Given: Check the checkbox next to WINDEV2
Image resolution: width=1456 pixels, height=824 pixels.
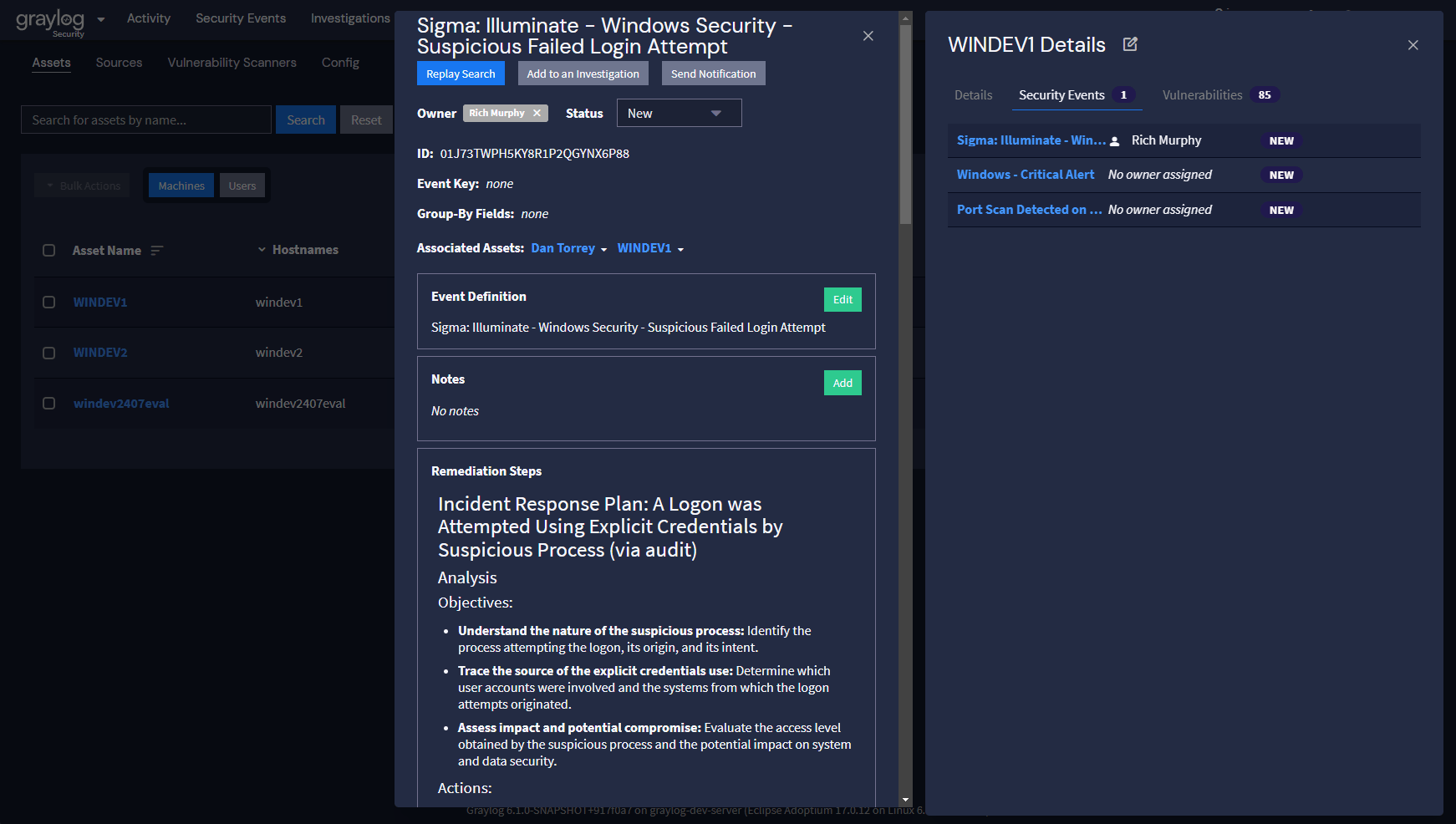Looking at the screenshot, I should click(x=48, y=352).
